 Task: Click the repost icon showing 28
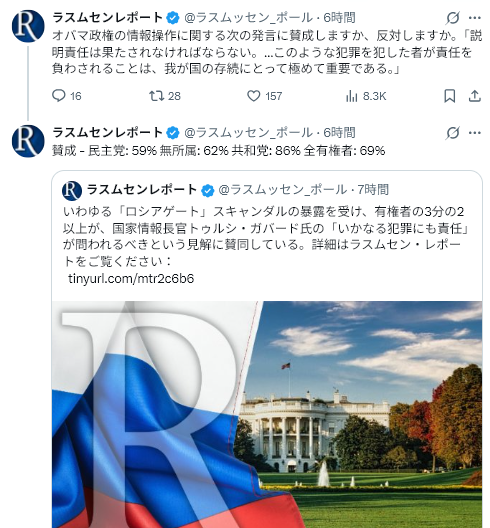pos(156,96)
